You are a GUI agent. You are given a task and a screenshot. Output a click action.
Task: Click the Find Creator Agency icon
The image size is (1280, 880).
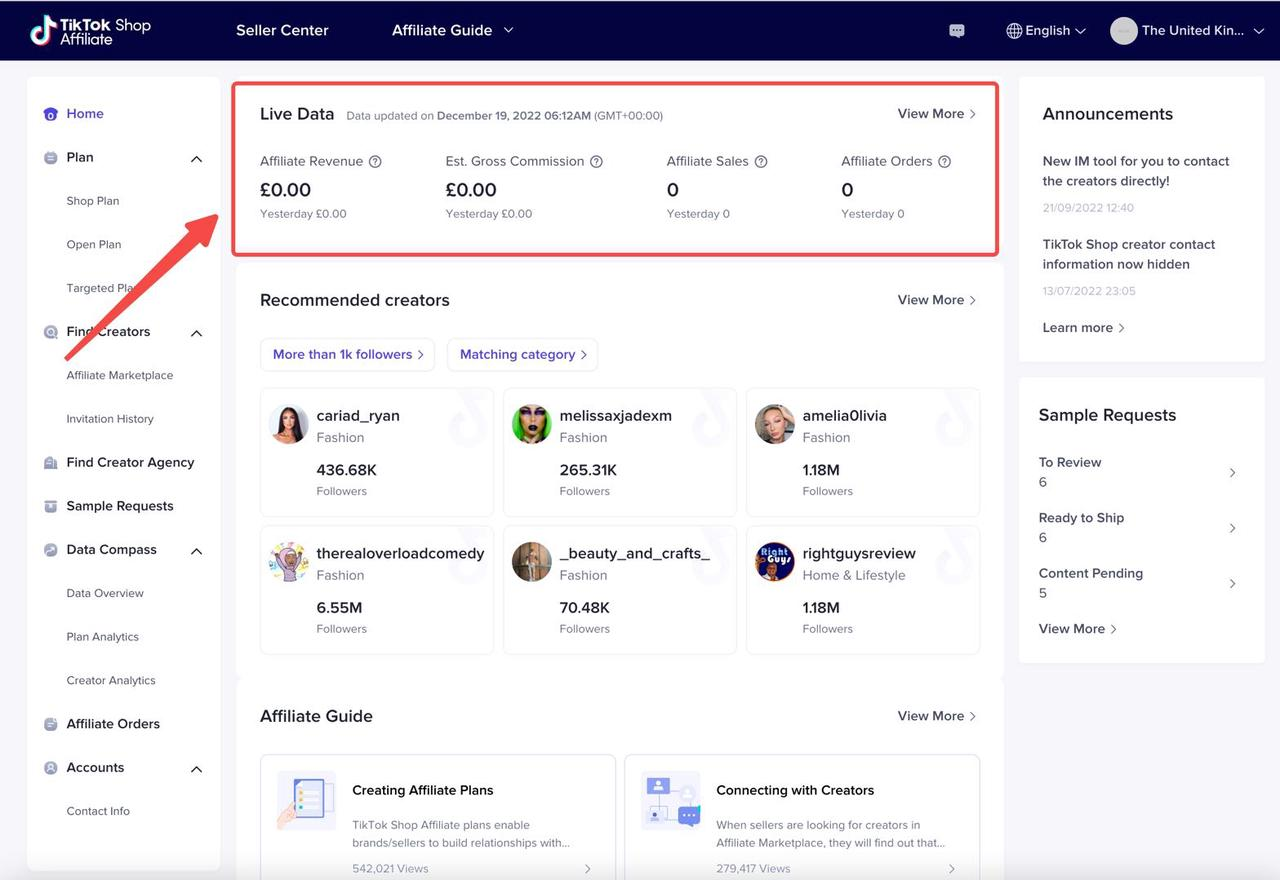51,463
